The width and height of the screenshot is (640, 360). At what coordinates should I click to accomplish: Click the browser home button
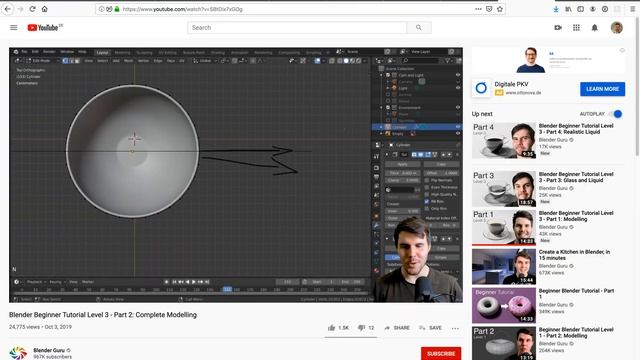[44, 9]
